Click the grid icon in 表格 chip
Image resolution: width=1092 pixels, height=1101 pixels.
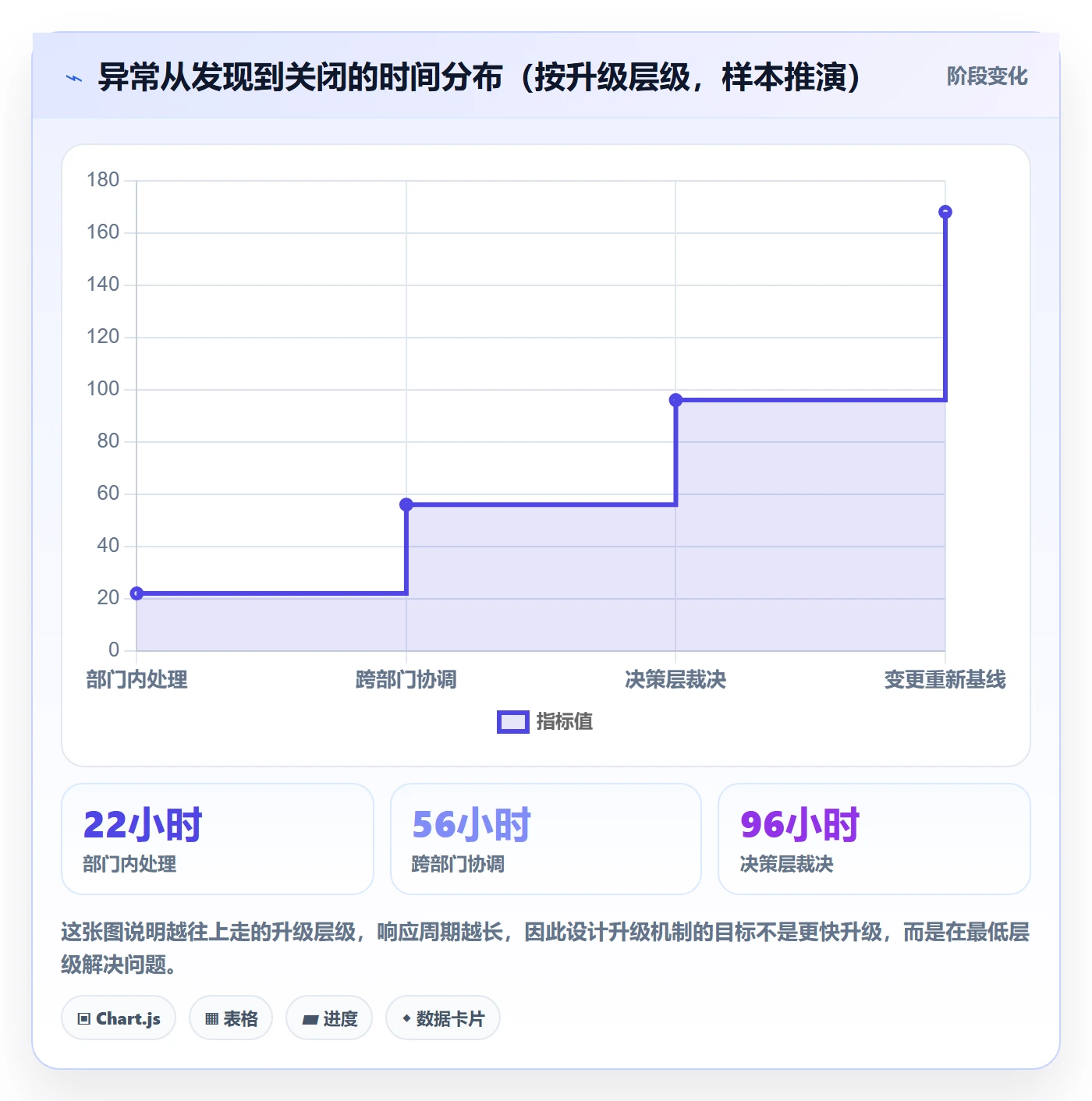pos(212,1018)
